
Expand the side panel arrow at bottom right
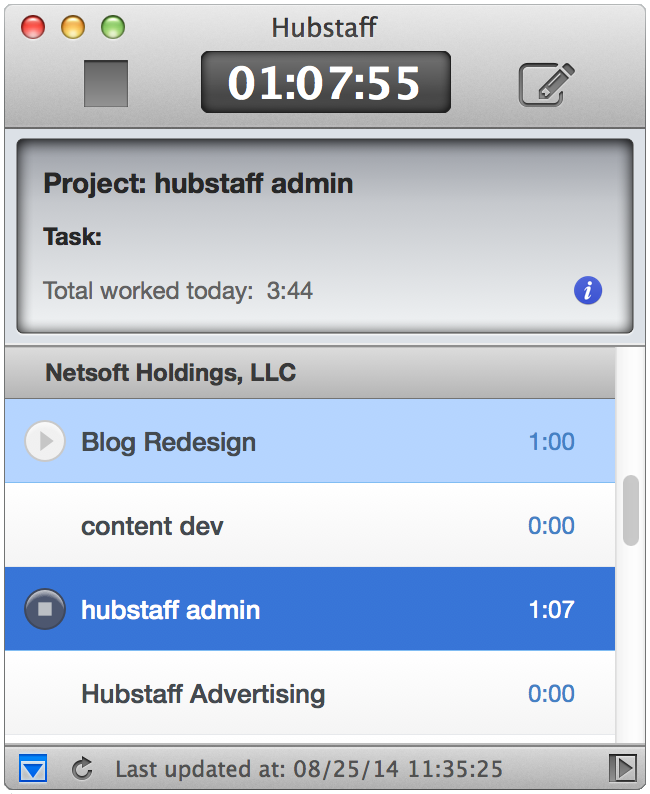(623, 768)
